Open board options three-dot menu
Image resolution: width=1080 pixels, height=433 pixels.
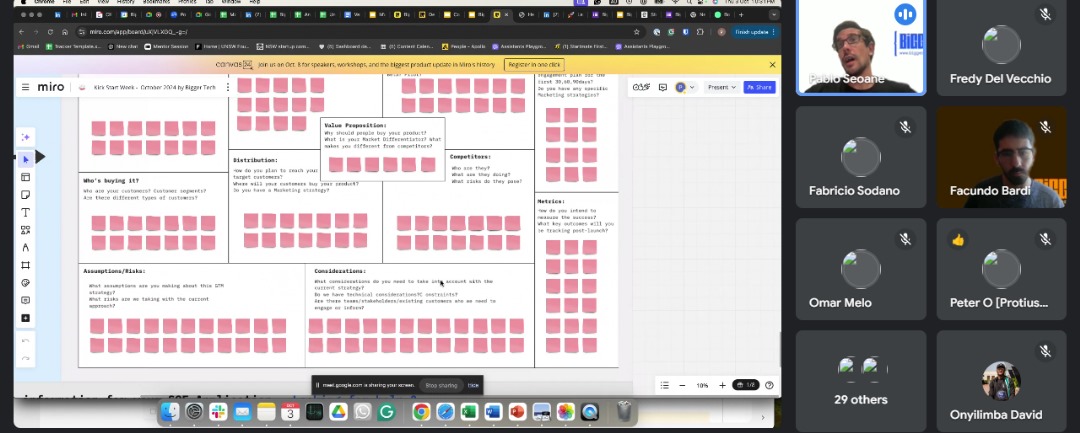coord(228,87)
